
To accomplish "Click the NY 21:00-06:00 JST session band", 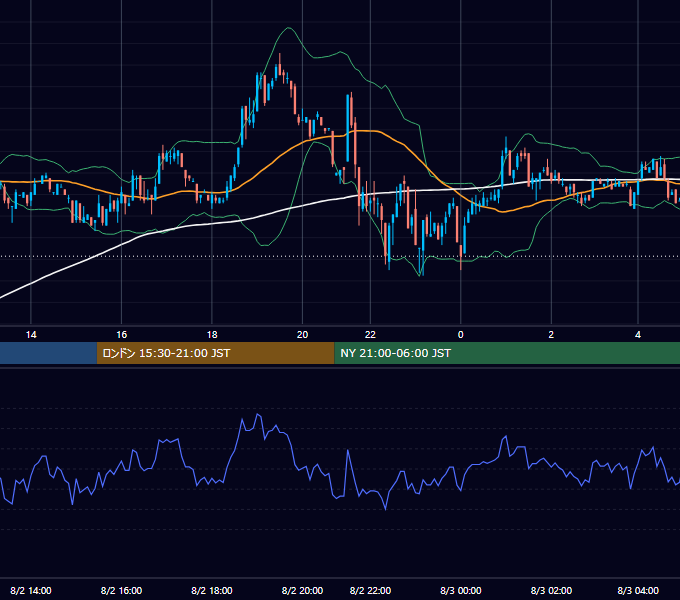I will pos(507,353).
